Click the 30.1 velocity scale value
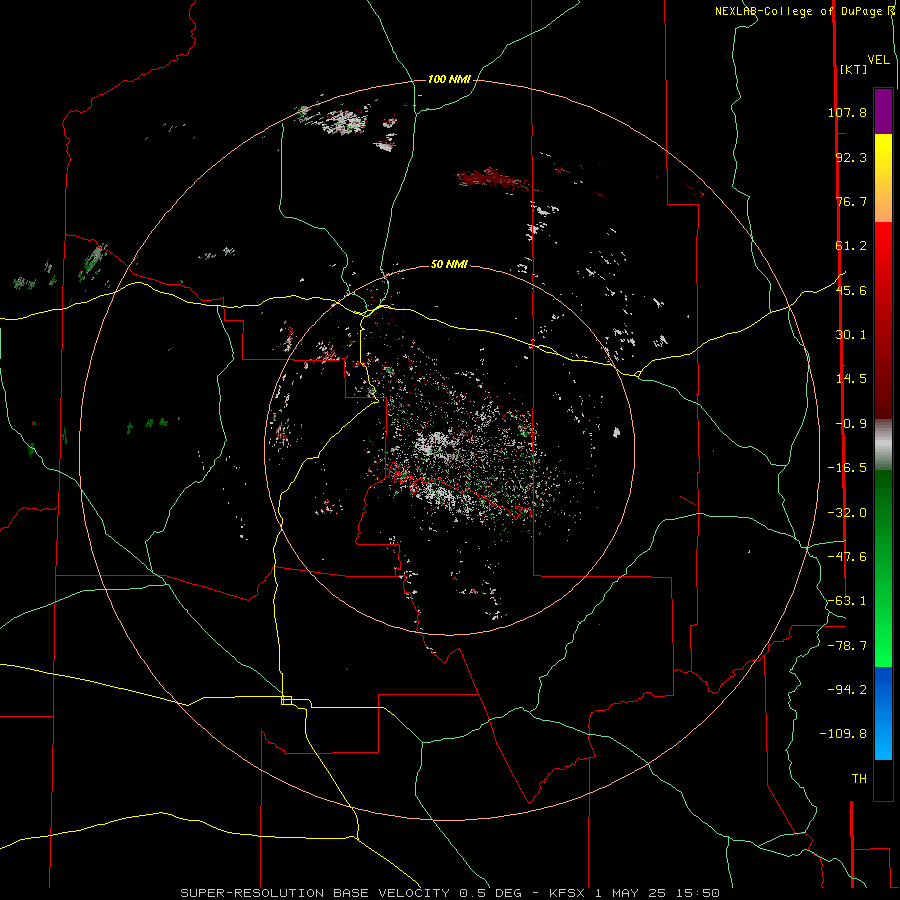 tap(851, 335)
